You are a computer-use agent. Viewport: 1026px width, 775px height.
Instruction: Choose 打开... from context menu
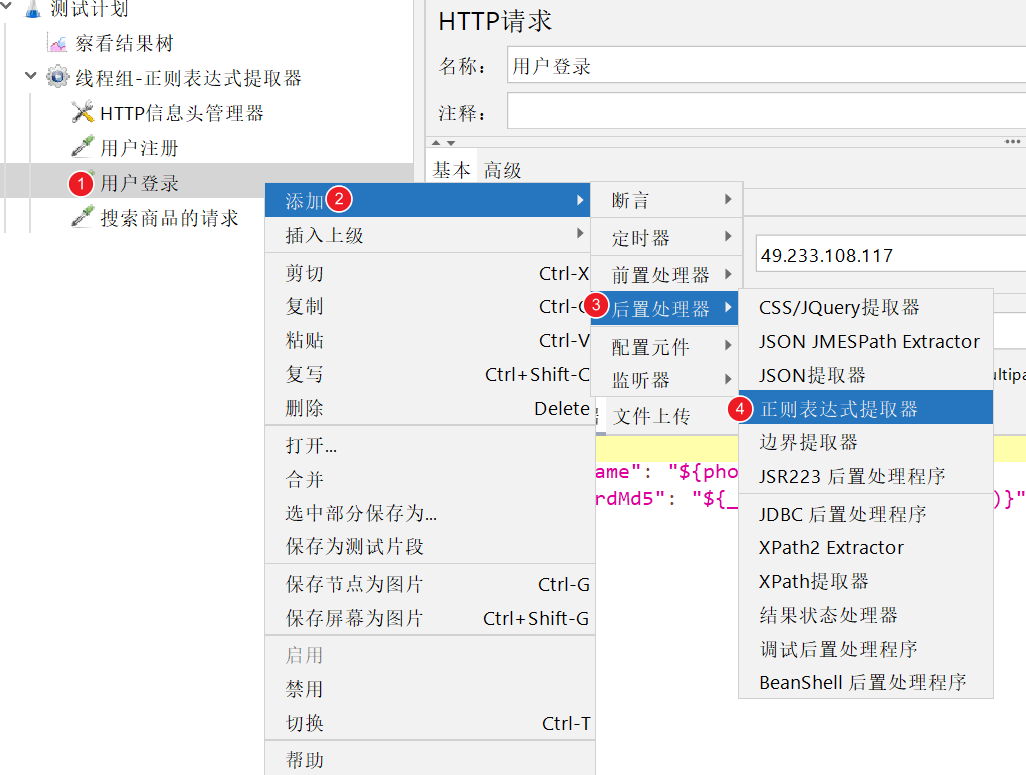[430, 446]
